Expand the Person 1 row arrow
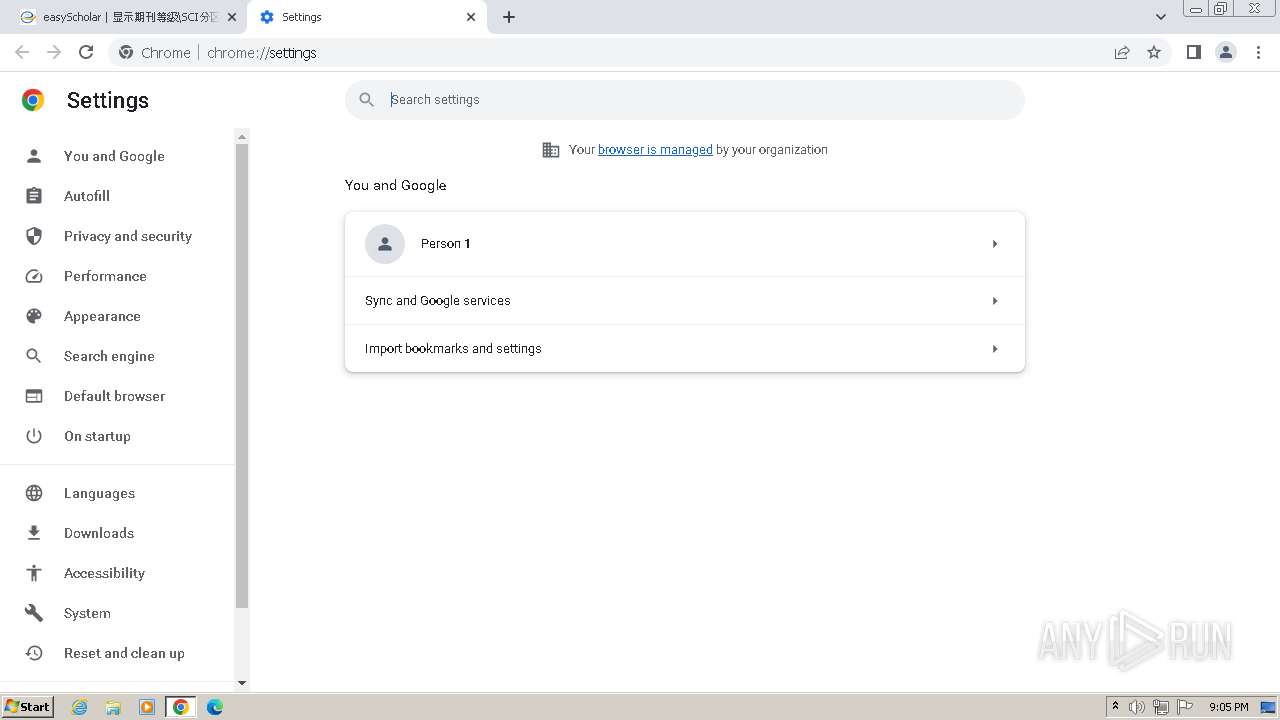This screenshot has height=720, width=1280. (995, 244)
